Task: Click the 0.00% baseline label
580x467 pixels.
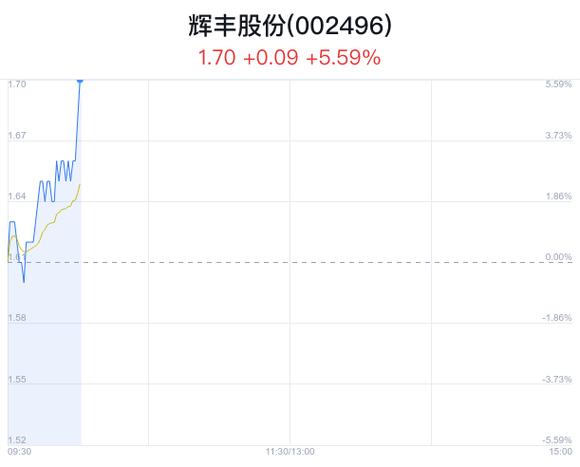Action: coord(559,257)
